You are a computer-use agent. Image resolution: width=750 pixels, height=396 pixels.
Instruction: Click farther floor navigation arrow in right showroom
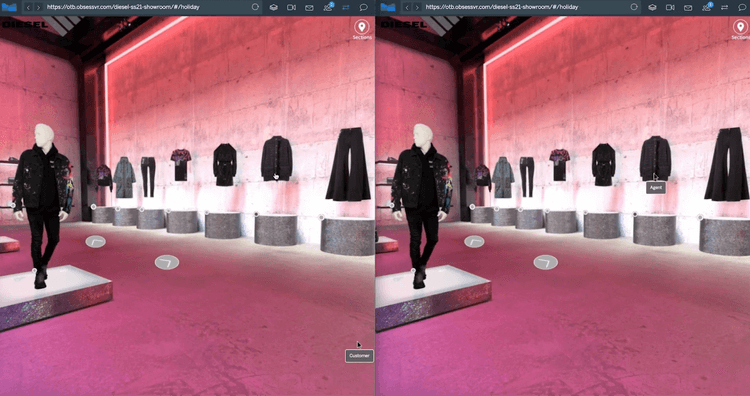click(474, 242)
